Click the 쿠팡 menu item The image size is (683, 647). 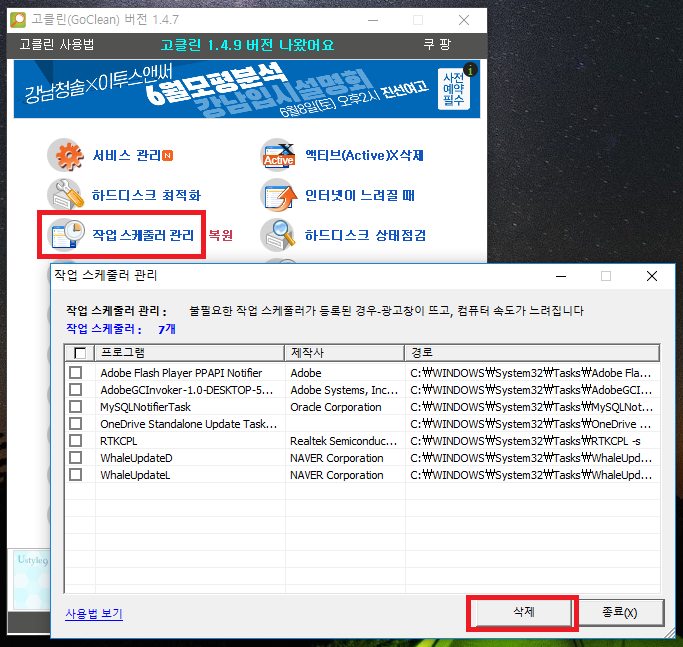click(x=437, y=44)
